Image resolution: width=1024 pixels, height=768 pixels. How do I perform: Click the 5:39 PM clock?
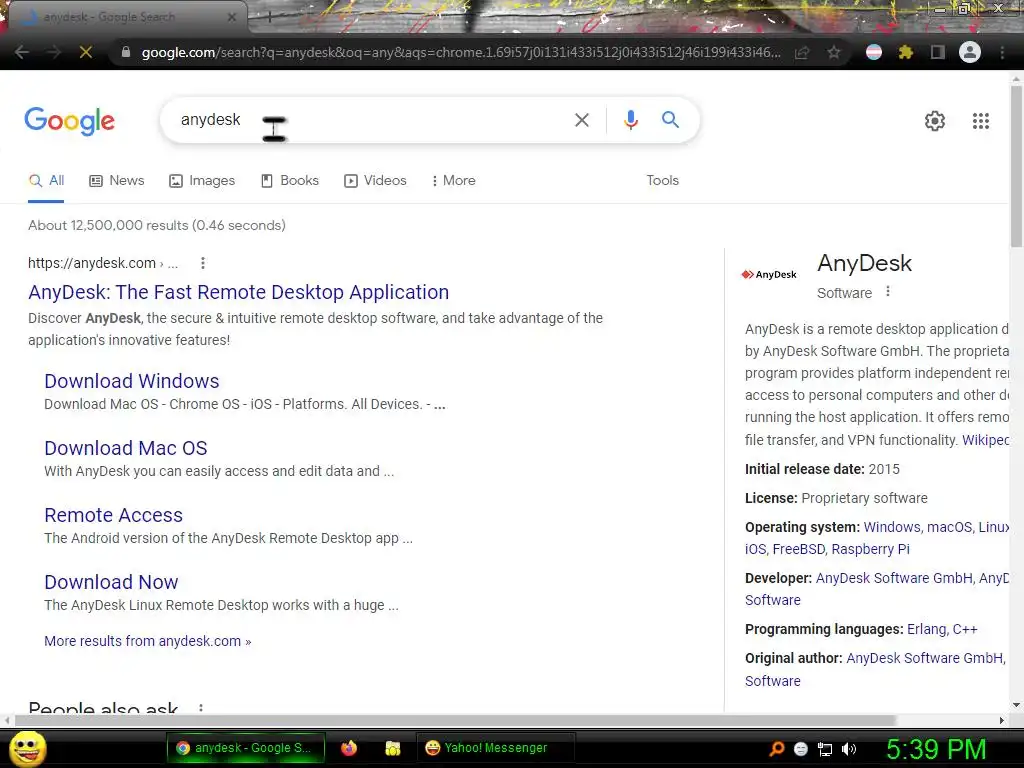pos(936,749)
